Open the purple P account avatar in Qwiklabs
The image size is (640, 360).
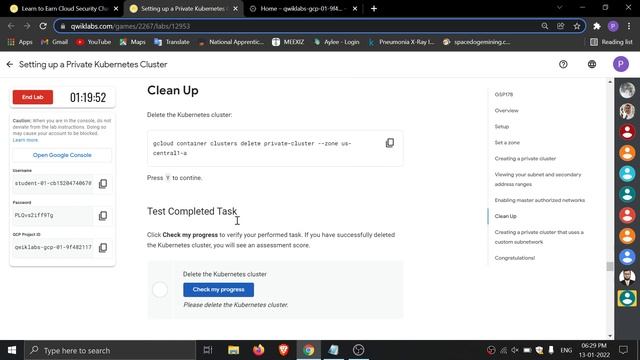pos(621,64)
